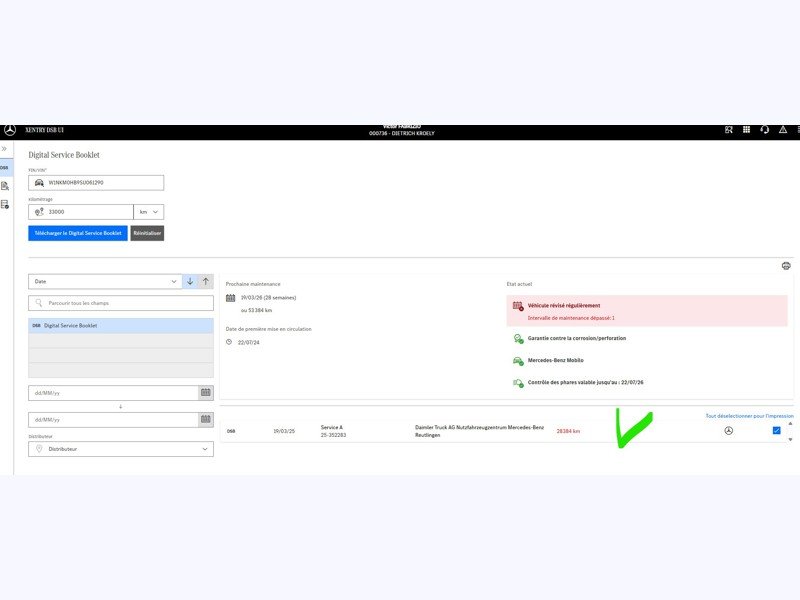Click Télécharger le Digital Service Booklet button
800x600 pixels.
(x=78, y=233)
